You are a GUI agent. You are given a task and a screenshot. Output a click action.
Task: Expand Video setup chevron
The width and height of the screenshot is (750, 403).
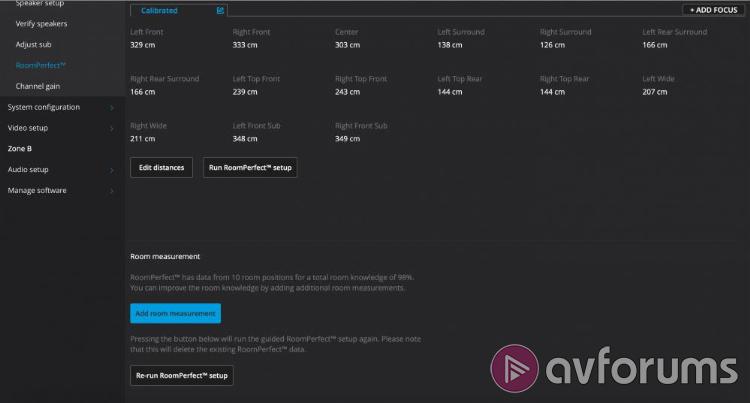[x=111, y=128]
